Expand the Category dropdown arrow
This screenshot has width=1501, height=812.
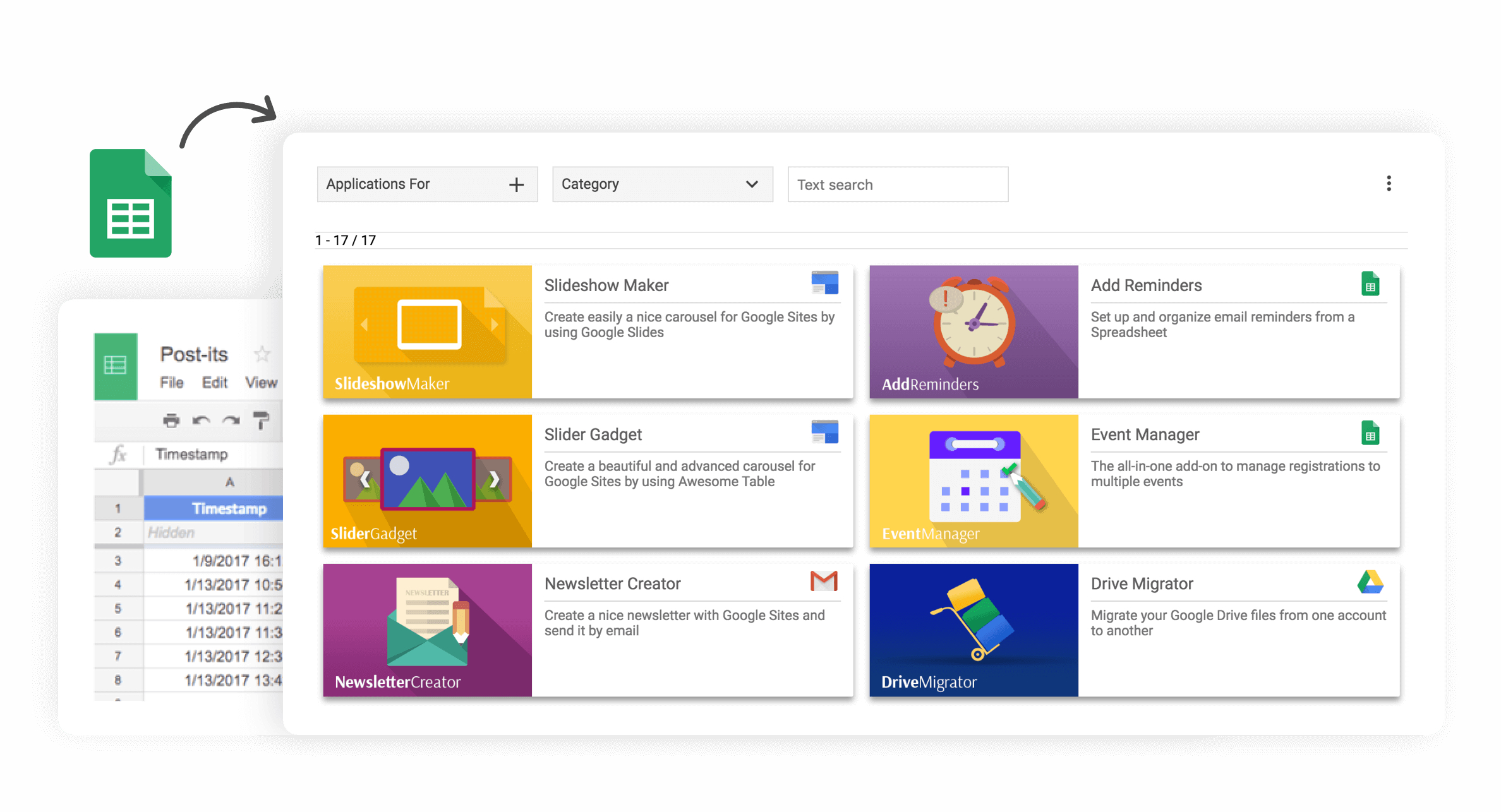[x=752, y=184]
